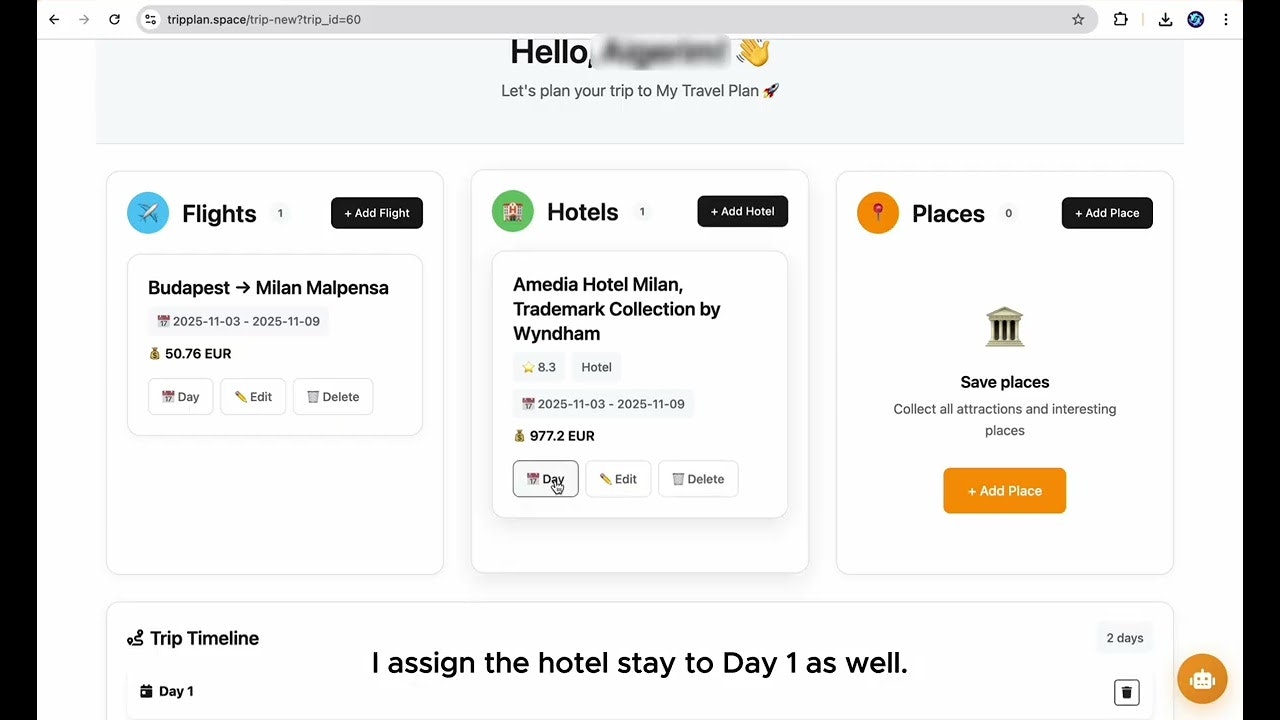
Task: Reload the page
Action: coord(114,19)
